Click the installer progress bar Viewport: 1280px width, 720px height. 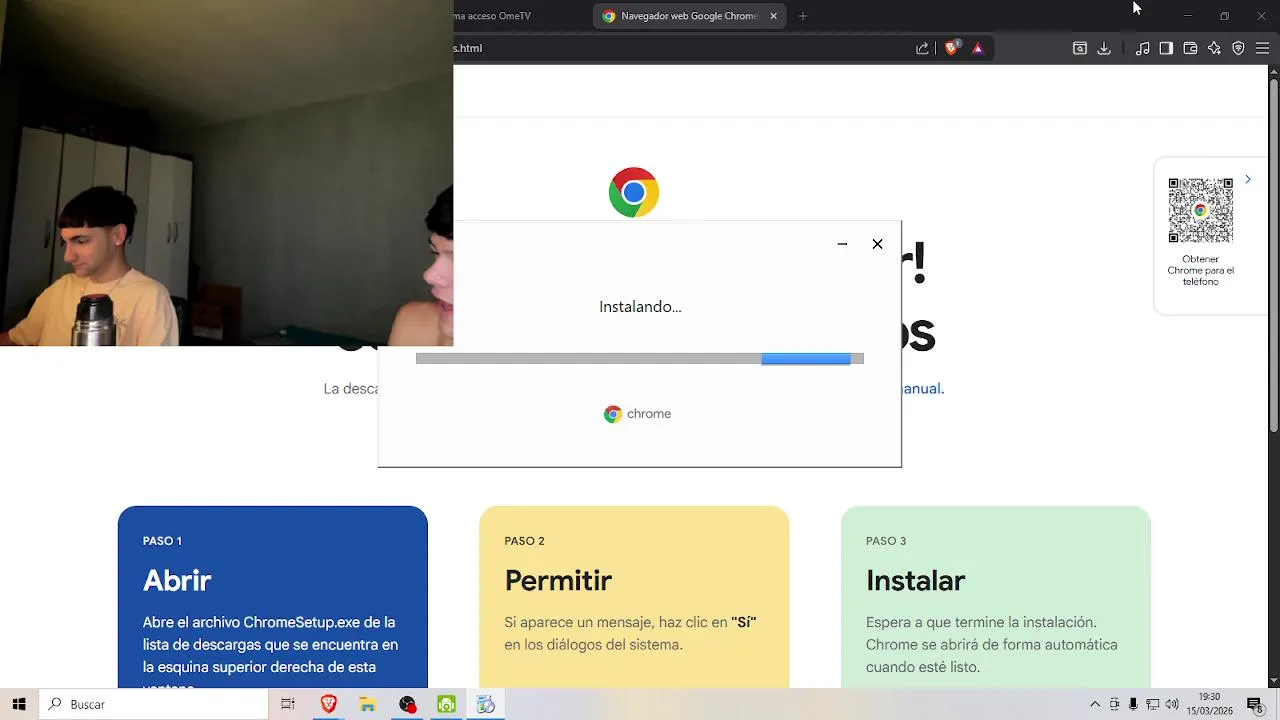pyautogui.click(x=640, y=358)
